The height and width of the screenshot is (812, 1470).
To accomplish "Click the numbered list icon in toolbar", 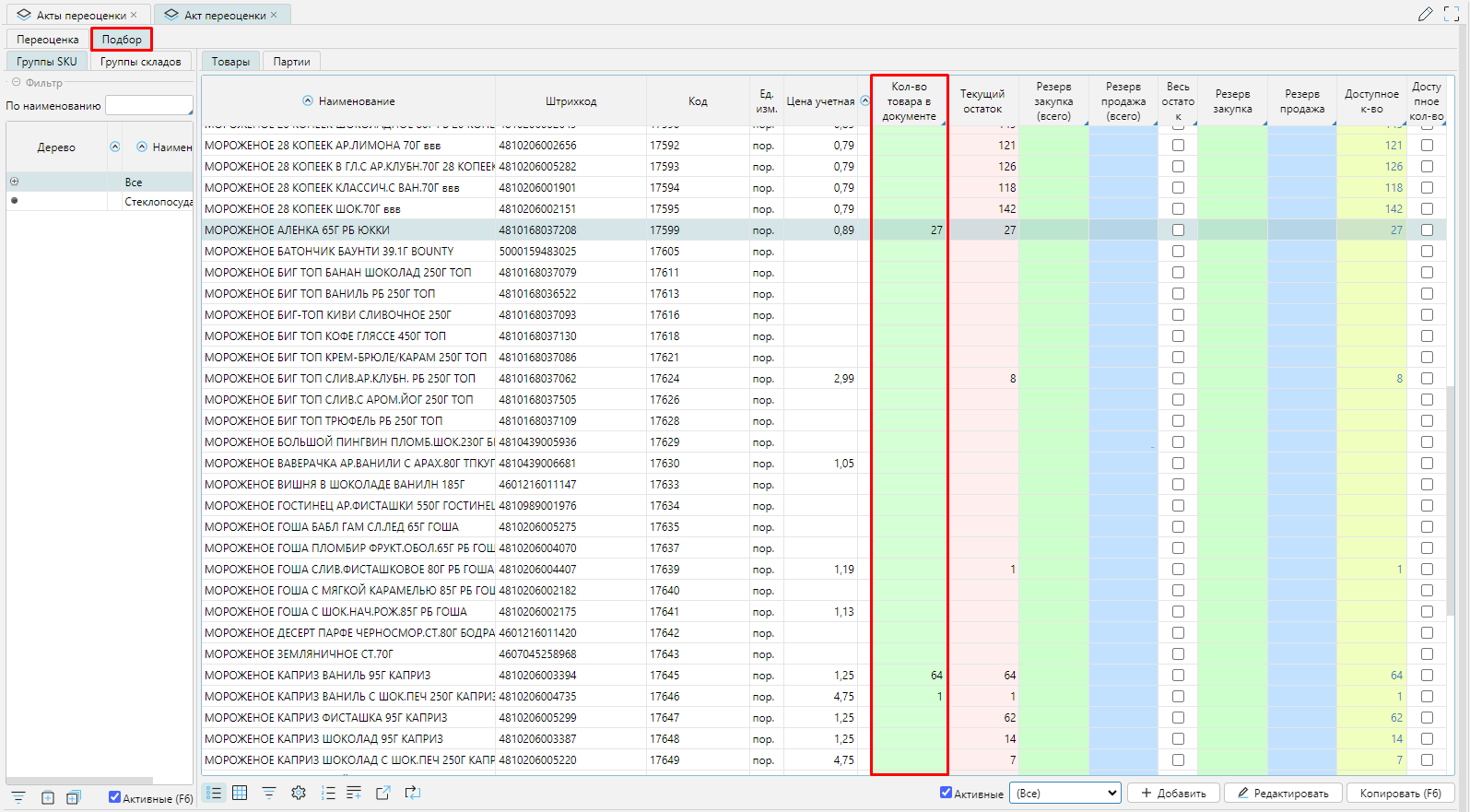I will click(328, 793).
